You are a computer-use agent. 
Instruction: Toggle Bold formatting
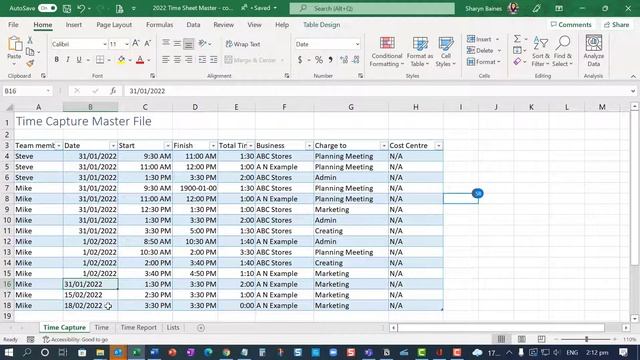(x=56, y=60)
